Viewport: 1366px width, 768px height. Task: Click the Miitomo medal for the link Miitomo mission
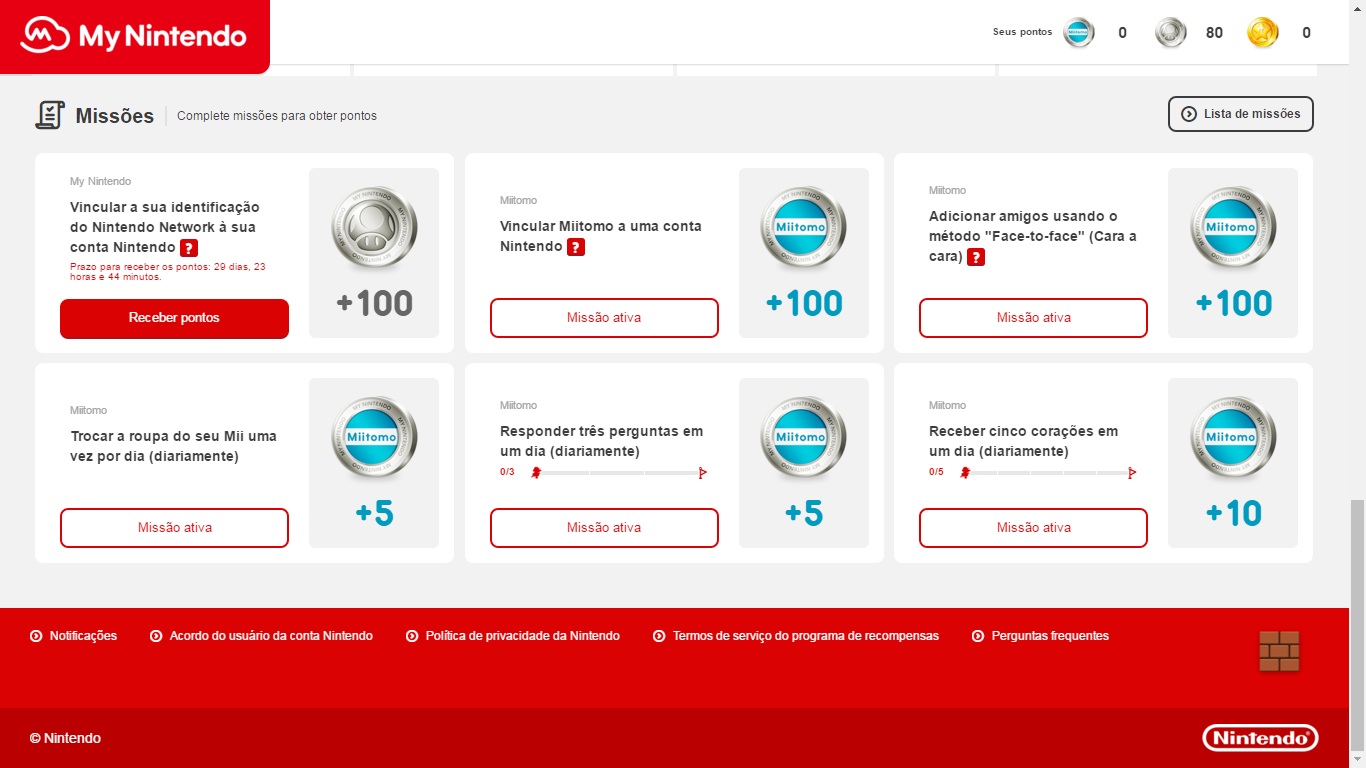pos(803,227)
